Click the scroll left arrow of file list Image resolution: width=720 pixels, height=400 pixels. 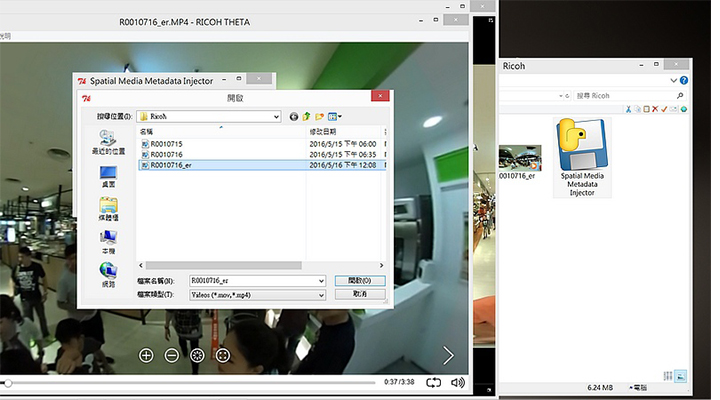[141, 265]
